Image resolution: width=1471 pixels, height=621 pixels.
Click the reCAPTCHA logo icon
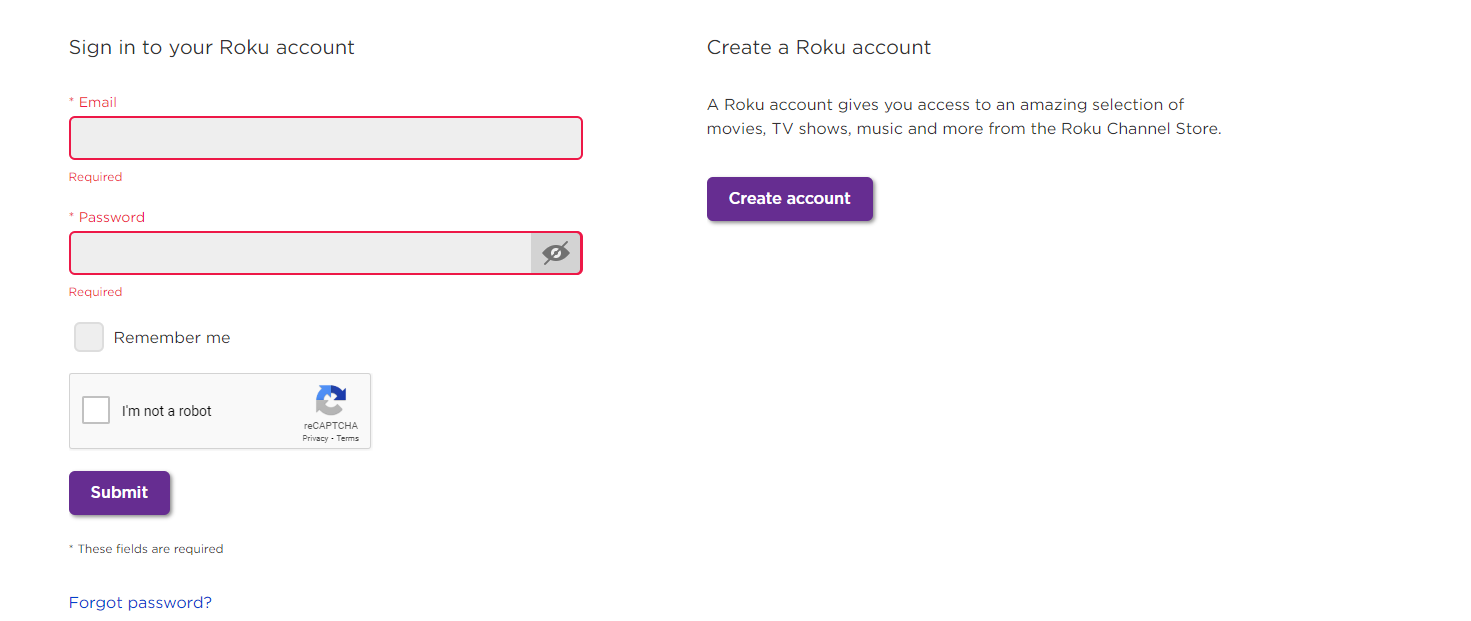[x=331, y=401]
